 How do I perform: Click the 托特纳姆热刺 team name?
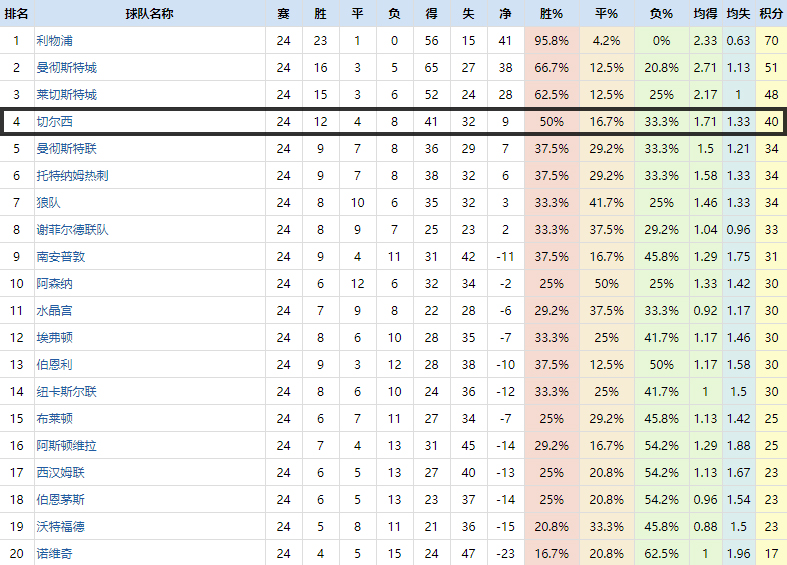pos(72,176)
